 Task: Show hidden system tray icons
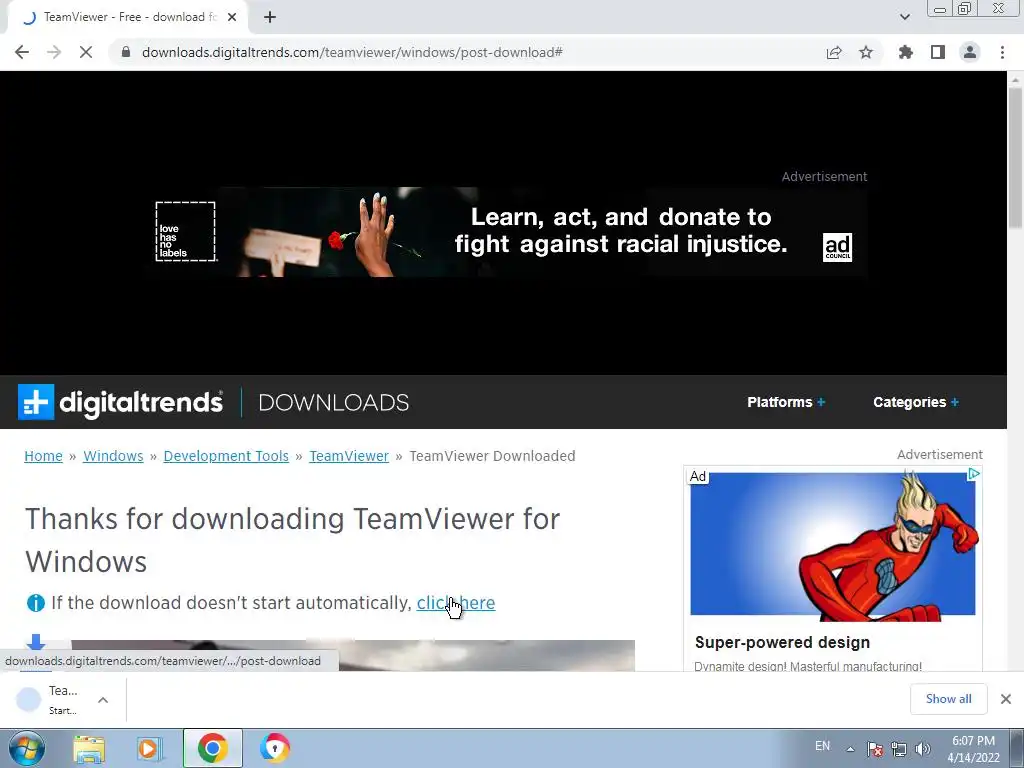pyautogui.click(x=850, y=749)
